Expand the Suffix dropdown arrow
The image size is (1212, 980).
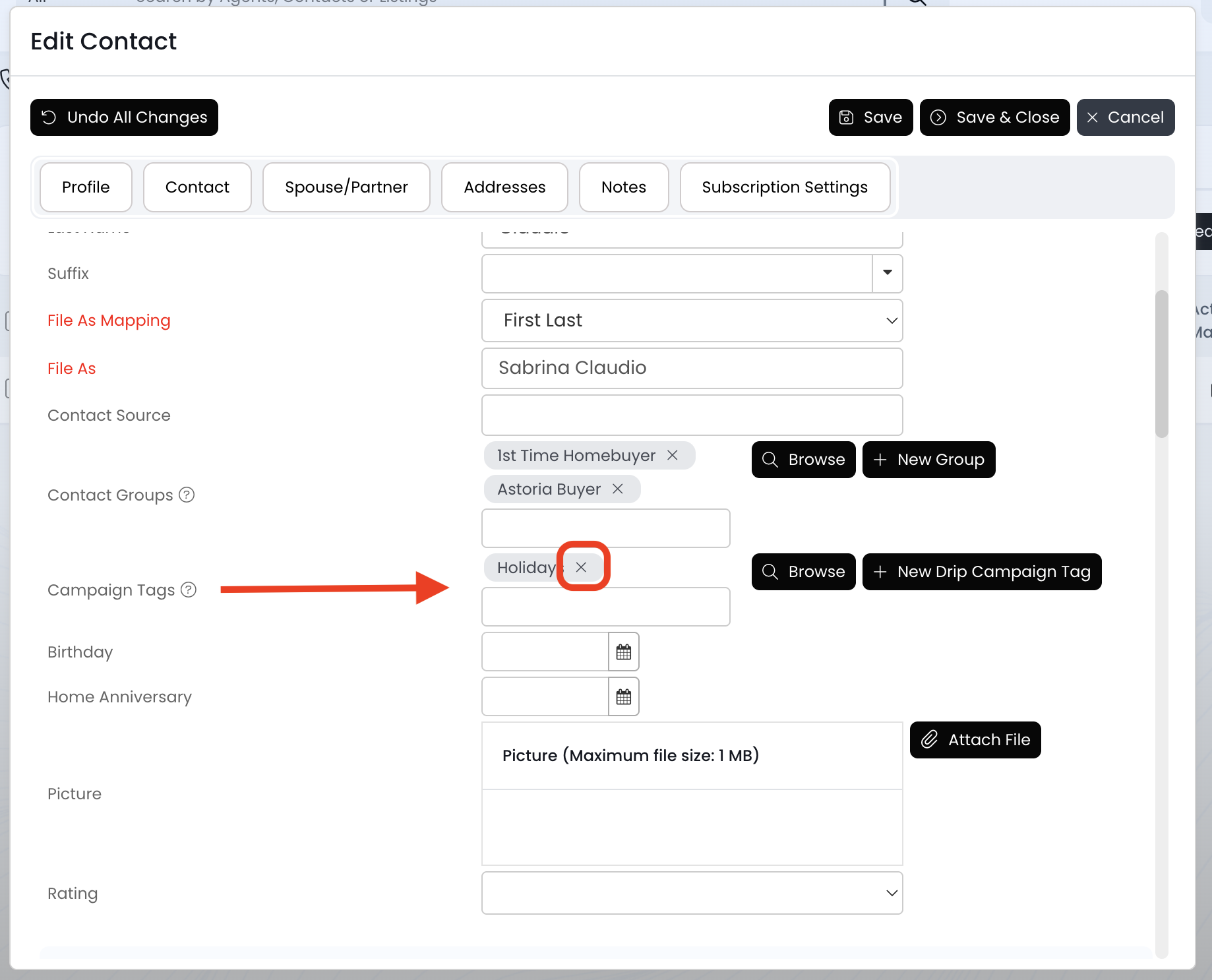tap(887, 273)
